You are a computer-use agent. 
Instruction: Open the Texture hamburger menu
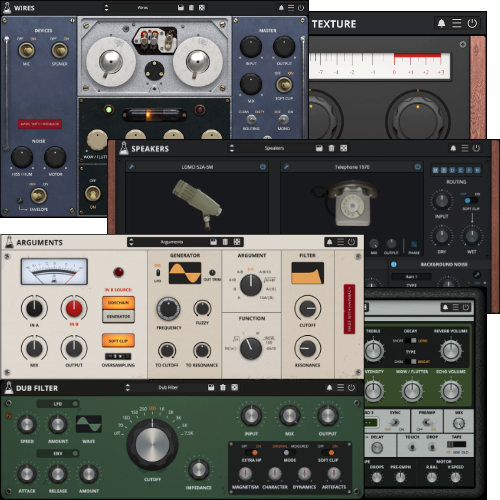click(x=457, y=23)
